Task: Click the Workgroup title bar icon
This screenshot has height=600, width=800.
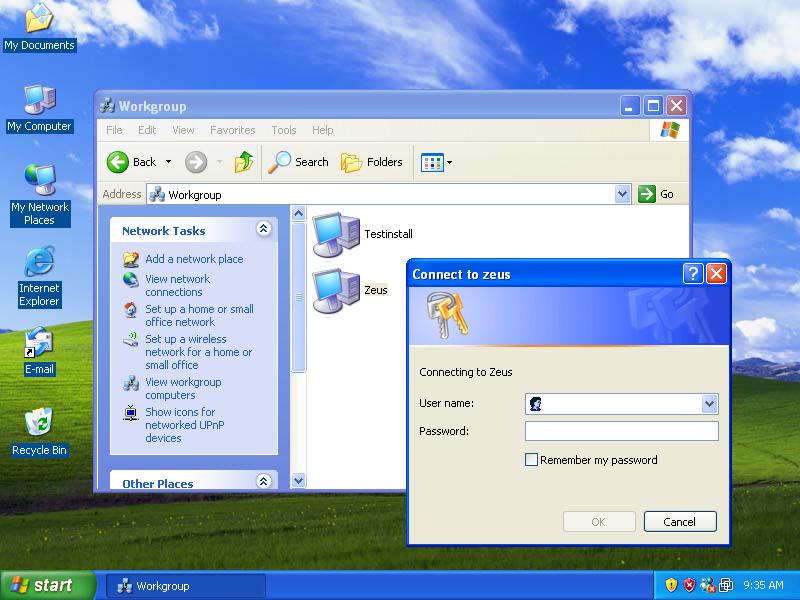Action: coord(107,106)
